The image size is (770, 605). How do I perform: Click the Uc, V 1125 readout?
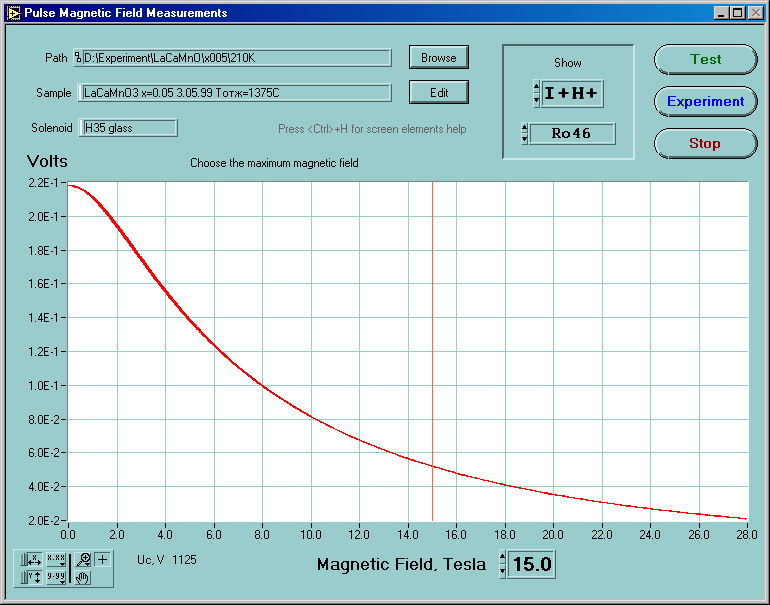[x=166, y=560]
